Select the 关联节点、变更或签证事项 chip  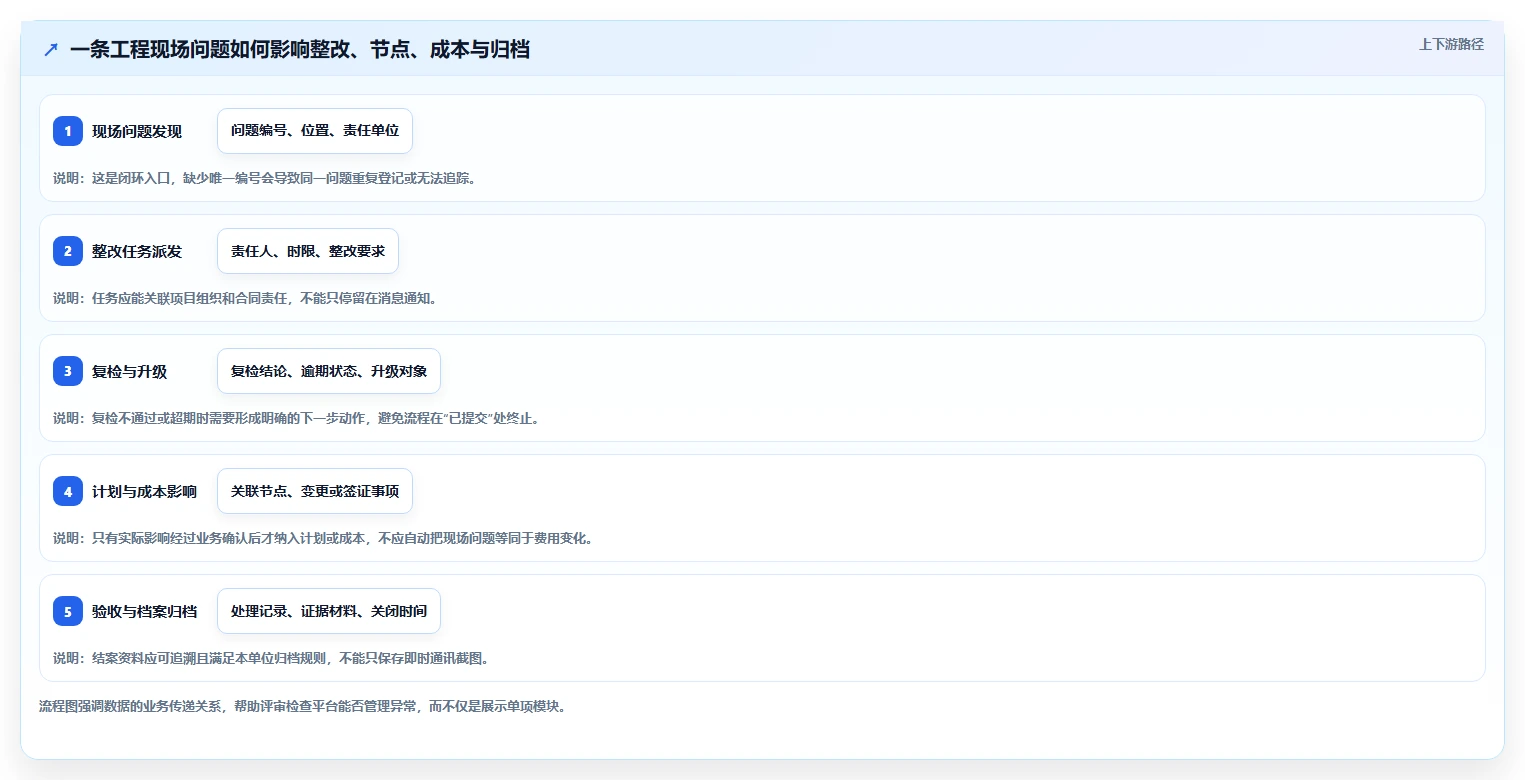pyautogui.click(x=315, y=491)
